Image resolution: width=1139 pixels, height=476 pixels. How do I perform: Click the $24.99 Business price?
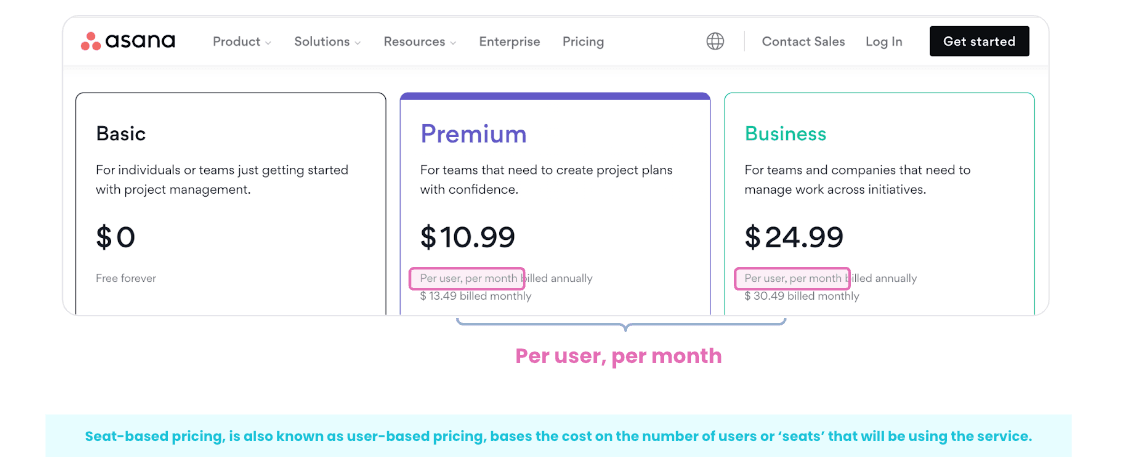point(794,237)
